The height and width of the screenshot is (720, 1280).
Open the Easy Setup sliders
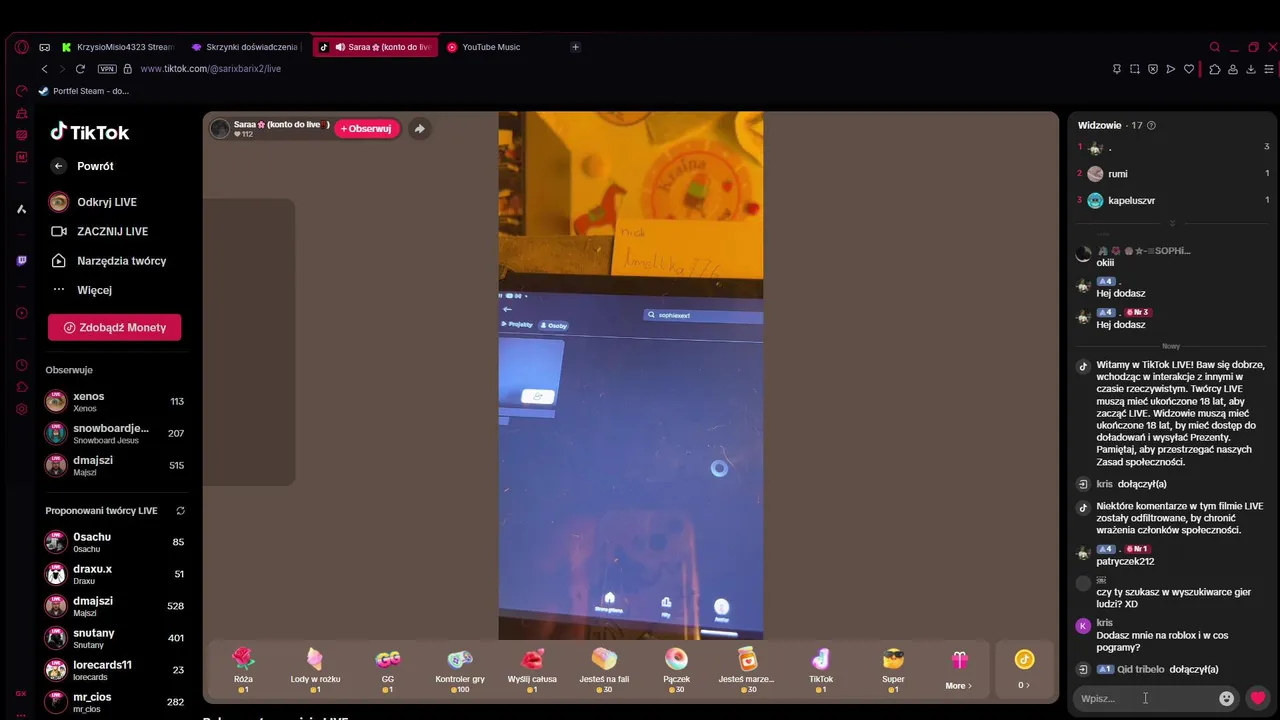[x=1269, y=69]
